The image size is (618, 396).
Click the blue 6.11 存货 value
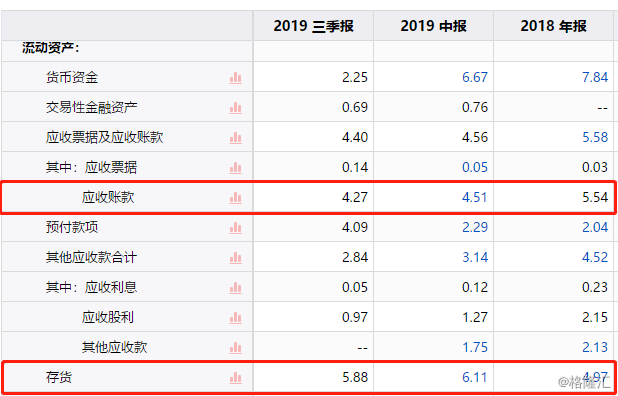click(x=475, y=377)
